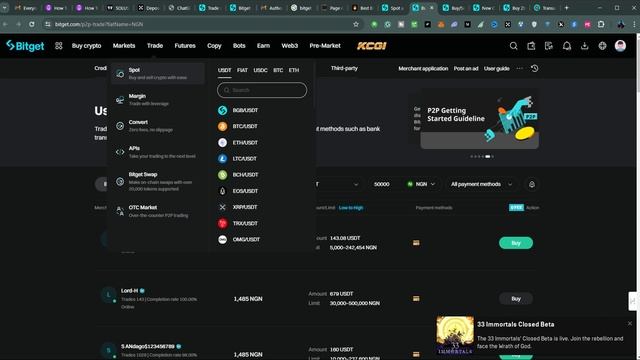
Task: Open the apps grid icon
Action: coord(59,46)
